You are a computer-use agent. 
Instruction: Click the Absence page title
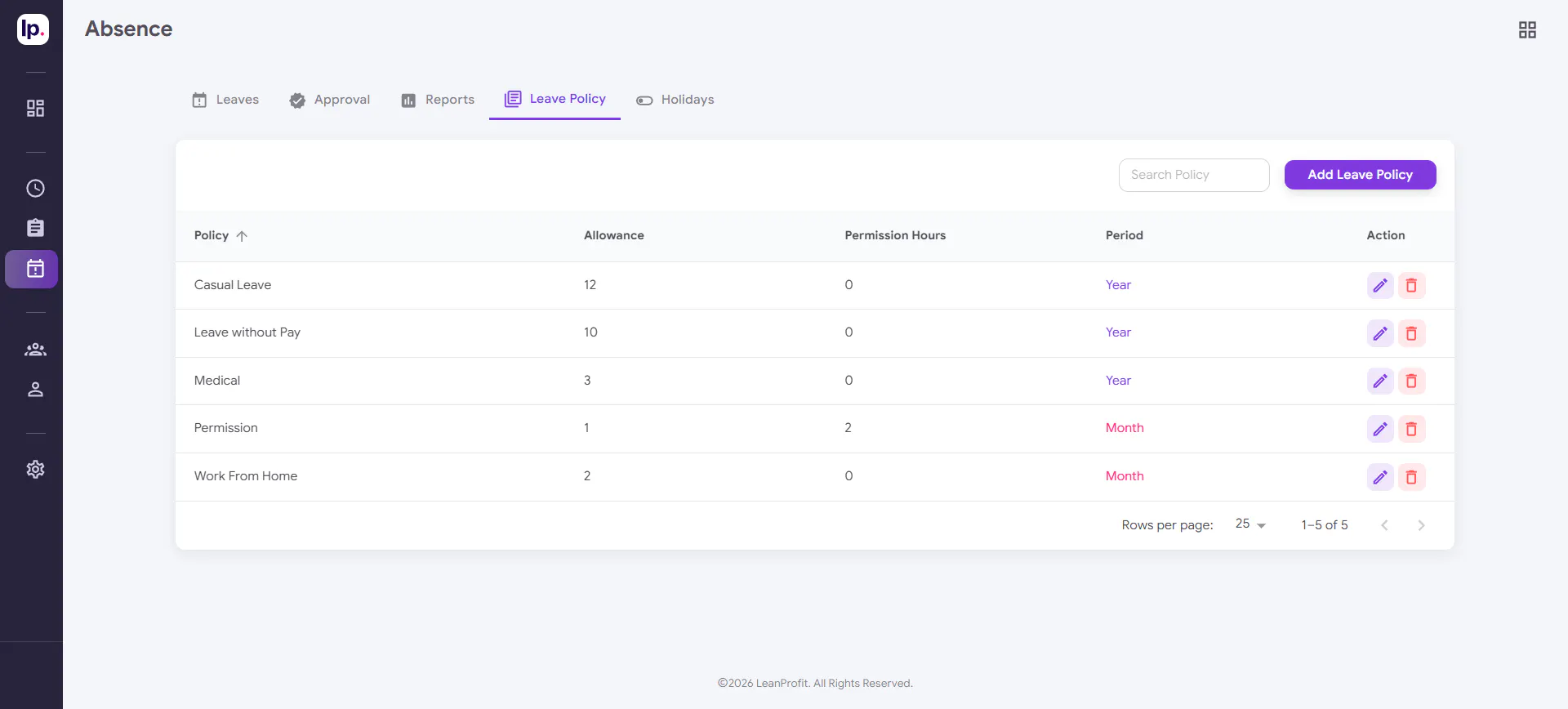[129, 29]
